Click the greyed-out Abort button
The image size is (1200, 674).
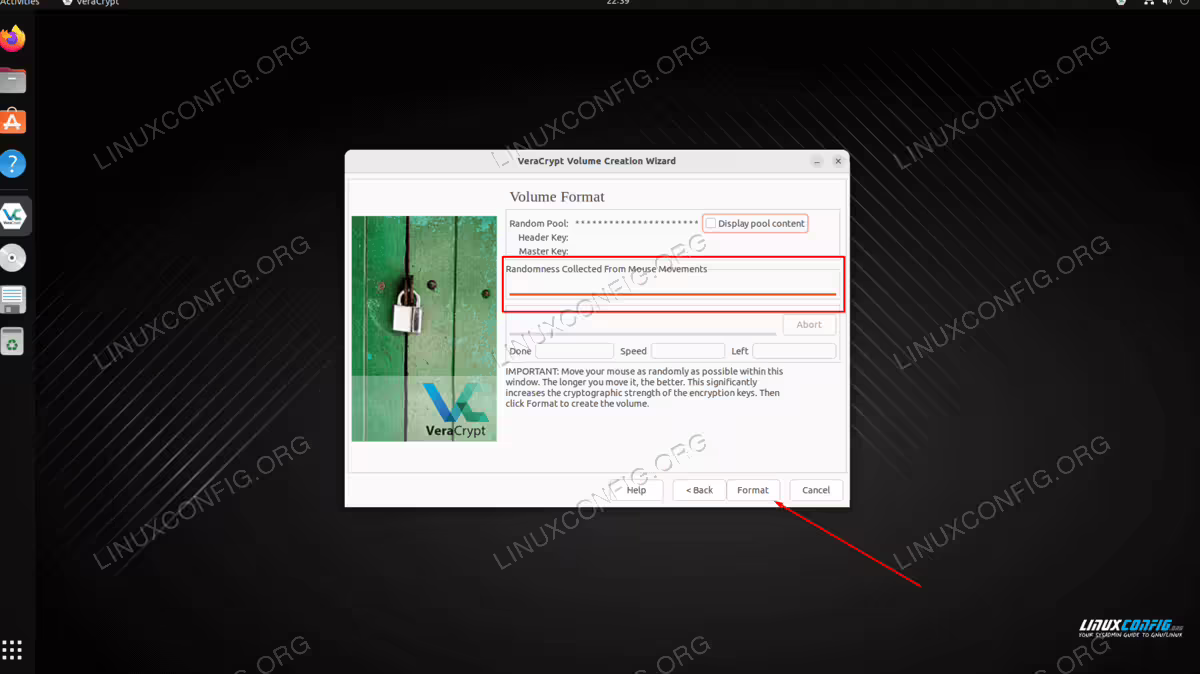[809, 325]
